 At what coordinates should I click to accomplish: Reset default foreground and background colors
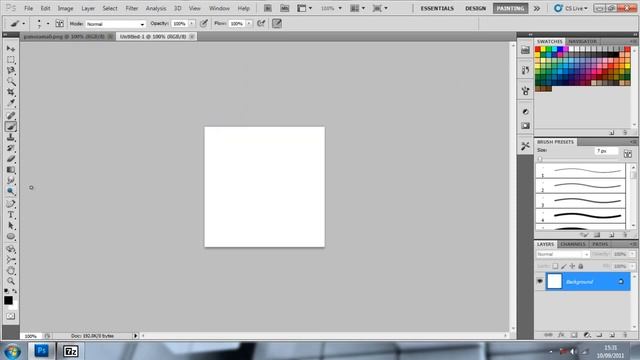coord(6,291)
